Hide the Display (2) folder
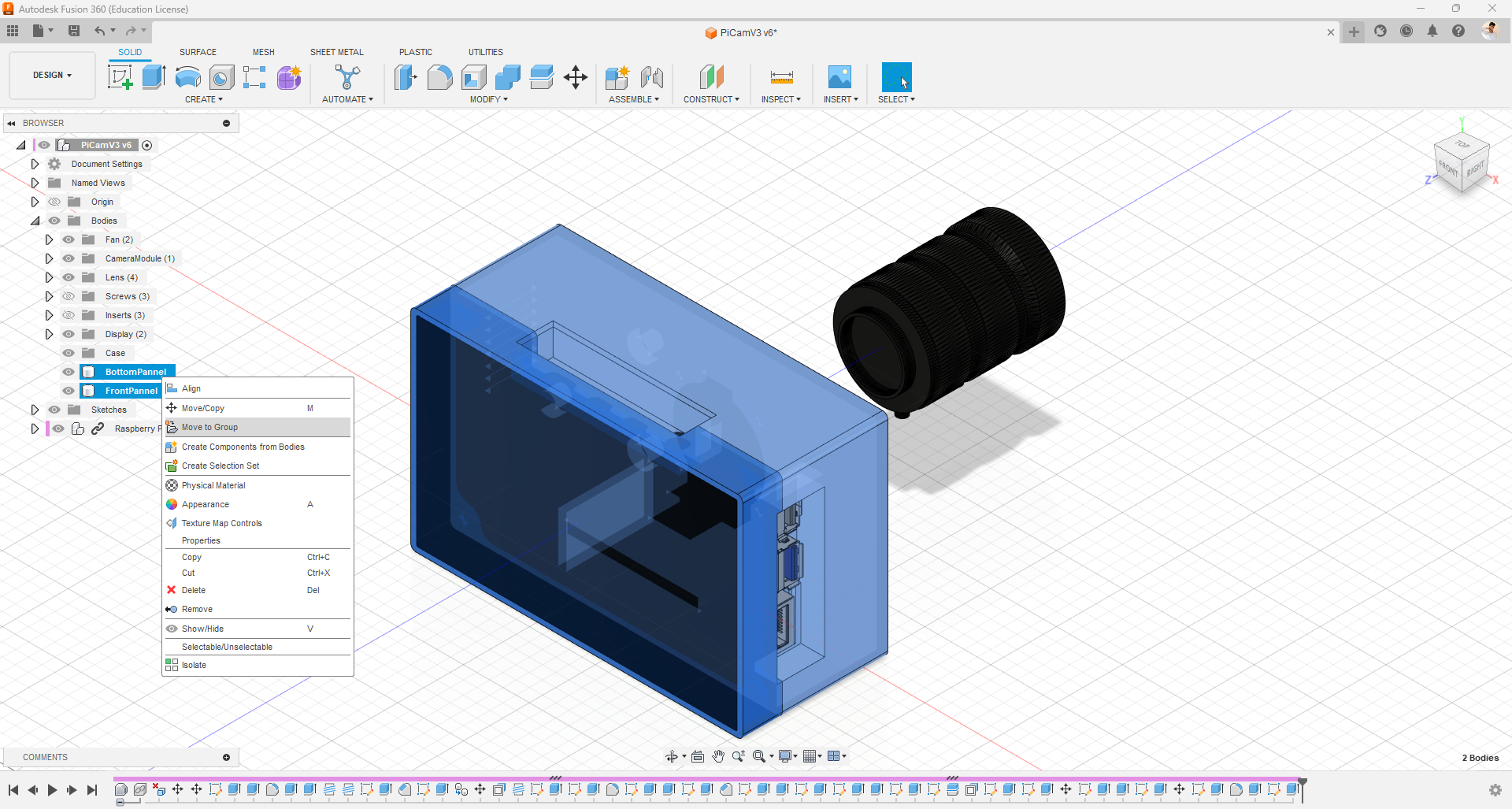Image resolution: width=1512 pixels, height=809 pixels. 69,334
